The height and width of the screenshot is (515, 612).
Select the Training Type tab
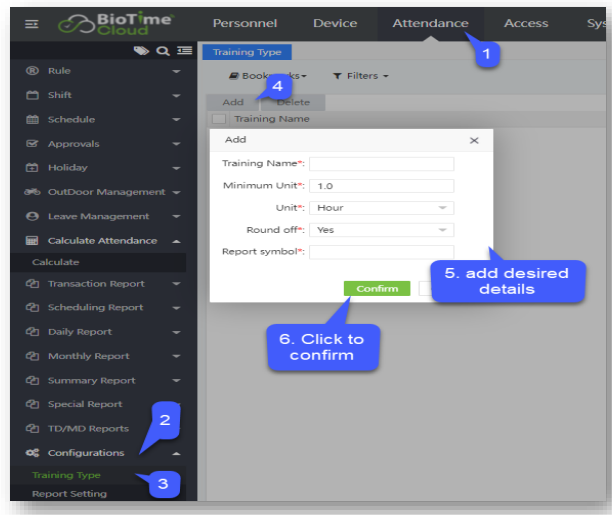(246, 52)
